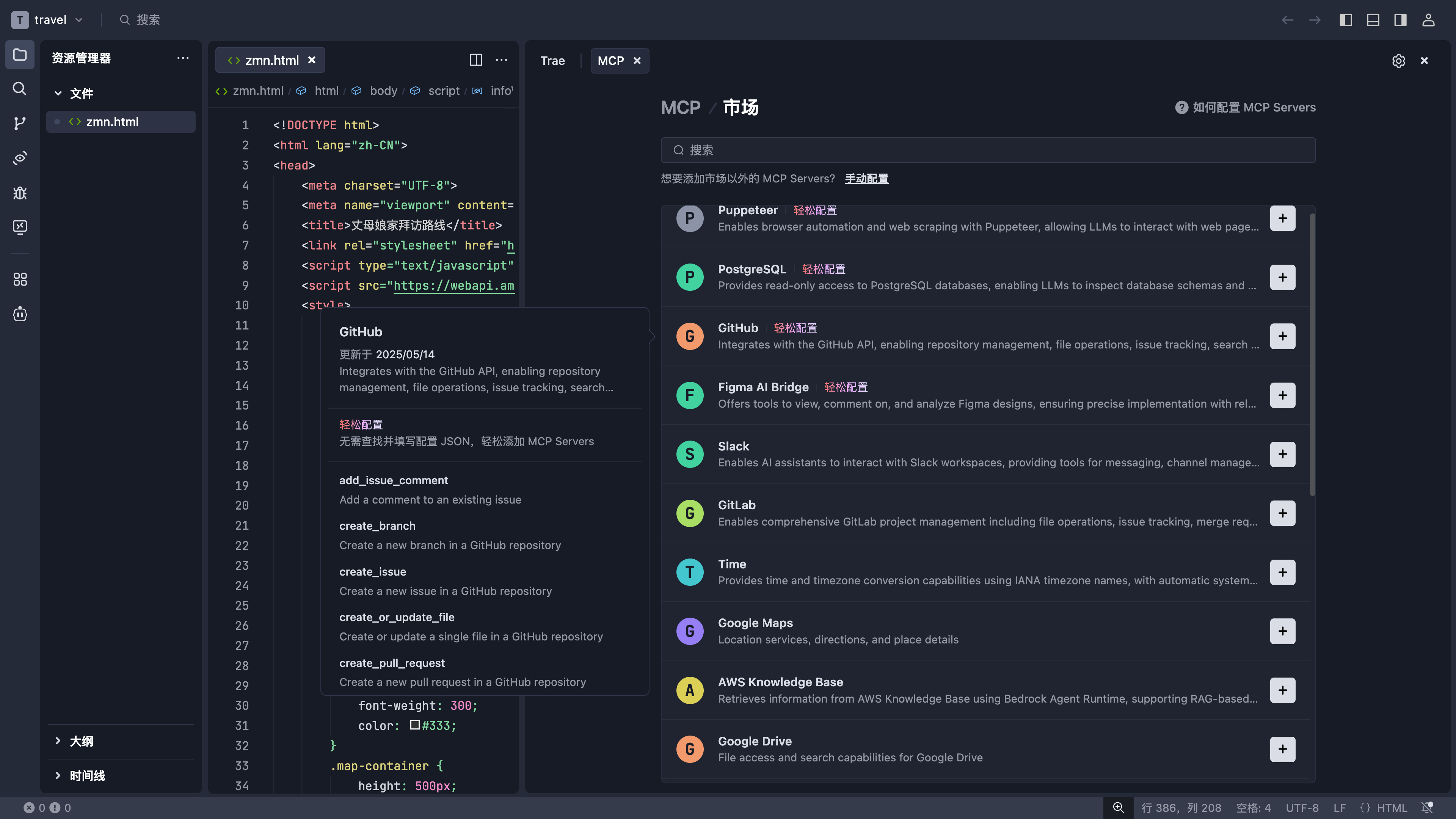Expand the 时间线 timeline section
This screenshot has height=819, width=1456.
[87, 775]
